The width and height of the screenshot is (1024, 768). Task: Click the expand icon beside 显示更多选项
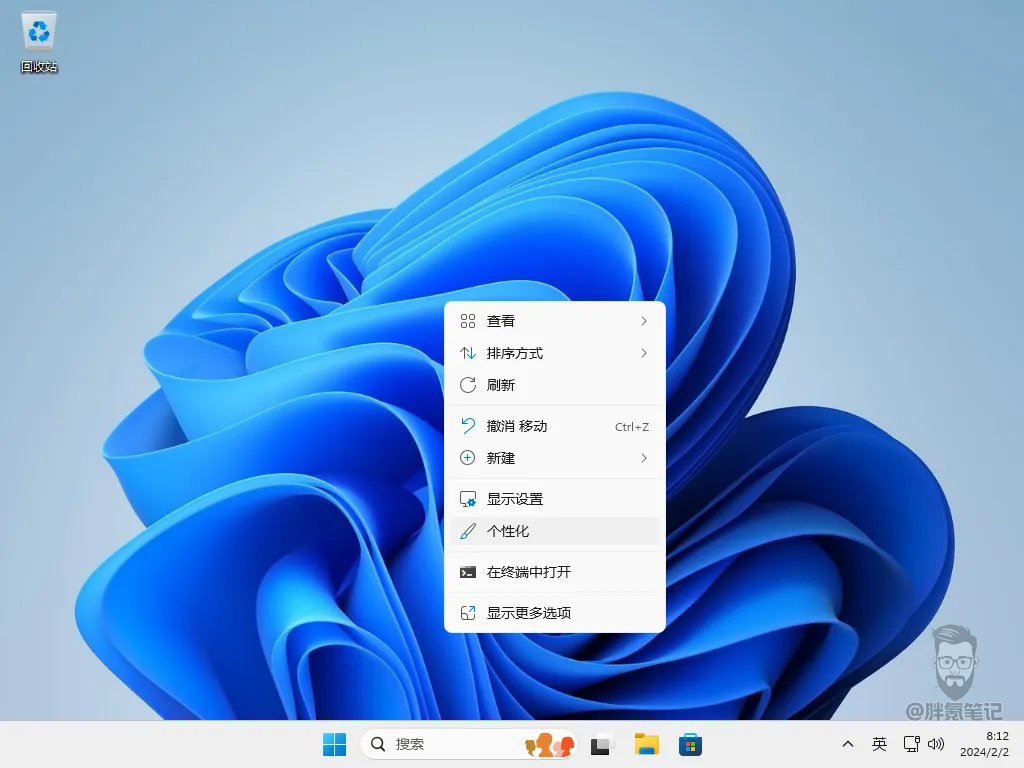point(468,613)
